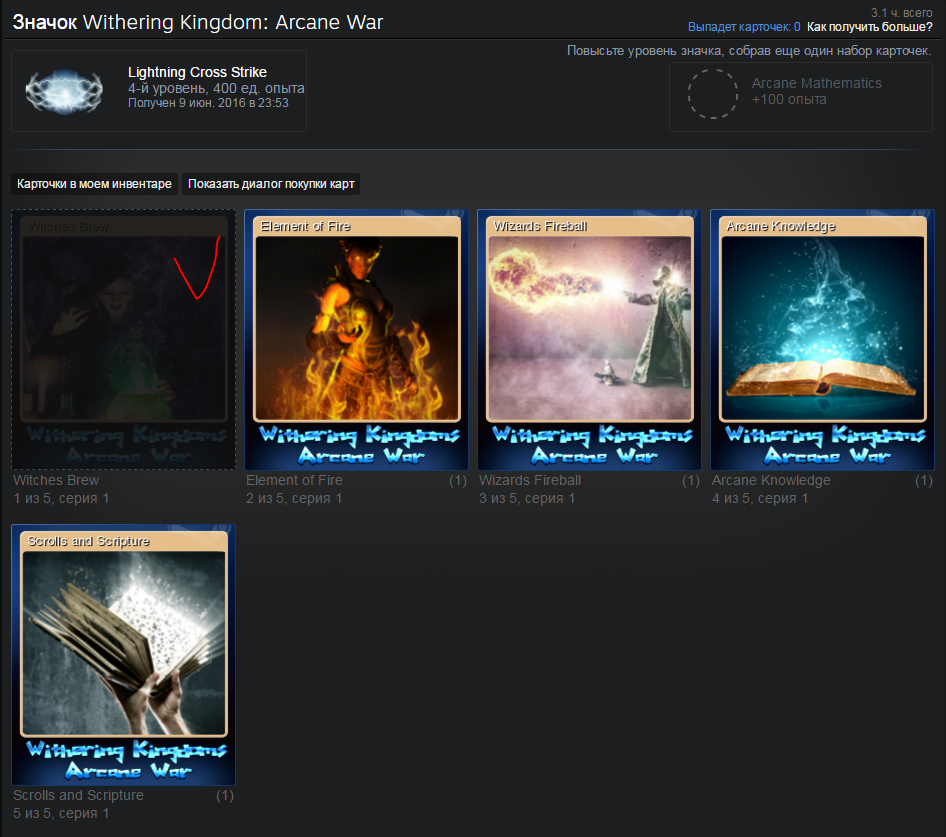Click 'Выпадет карточек: 0' text
Image resolution: width=946 pixels, height=837 pixels.
[x=744, y=27]
